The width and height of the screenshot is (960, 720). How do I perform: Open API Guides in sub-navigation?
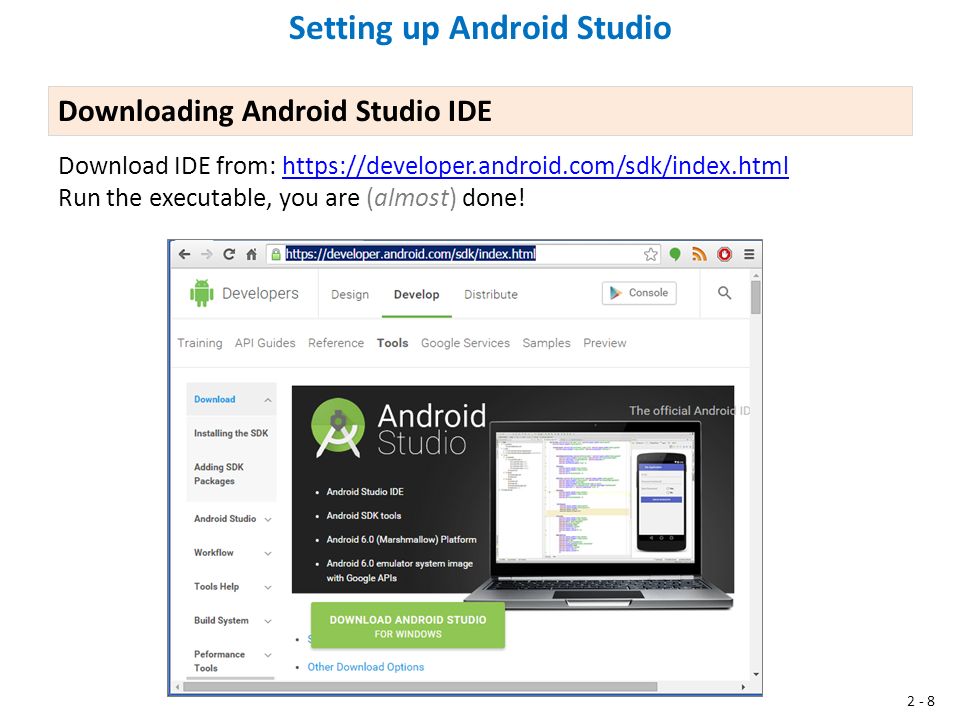click(265, 343)
